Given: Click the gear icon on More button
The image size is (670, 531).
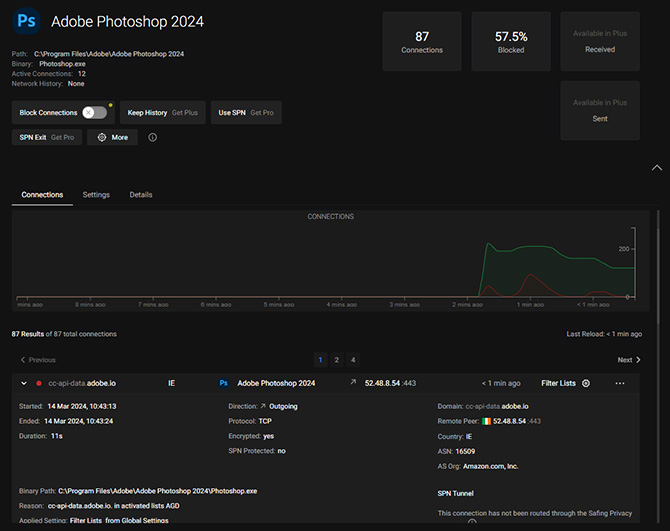Looking at the screenshot, I should click(102, 137).
